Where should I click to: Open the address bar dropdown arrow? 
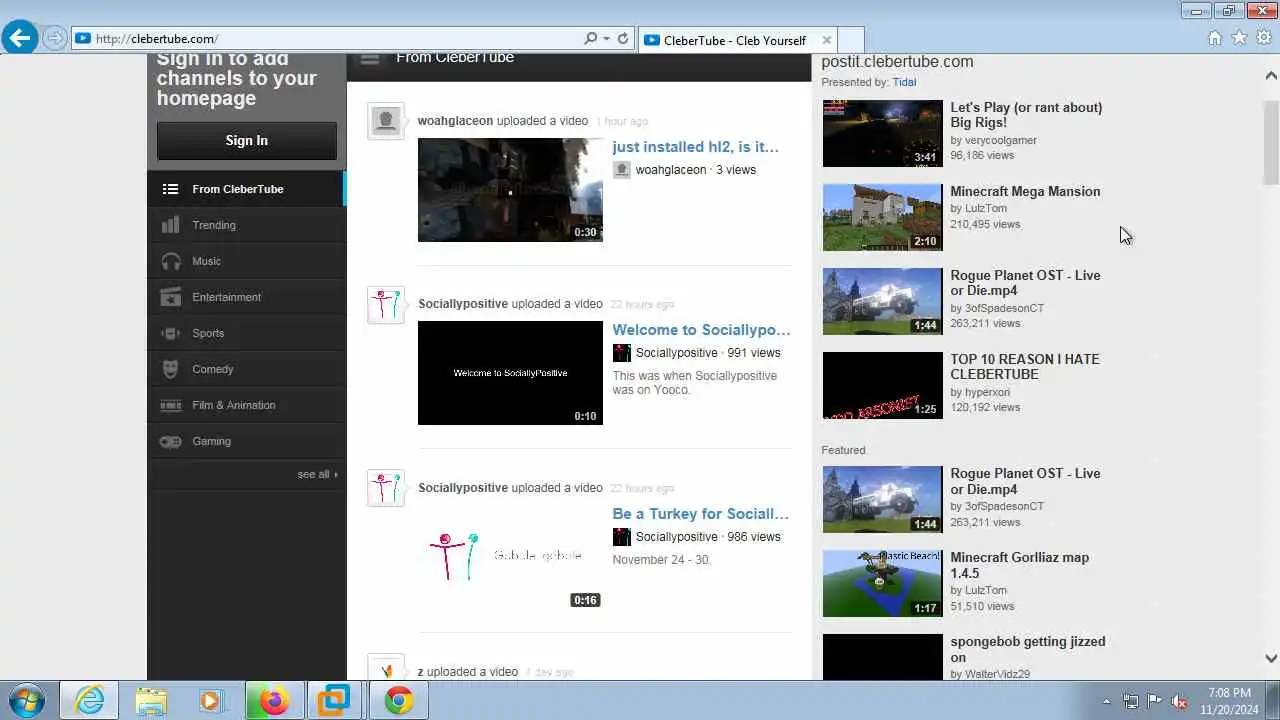(x=606, y=39)
